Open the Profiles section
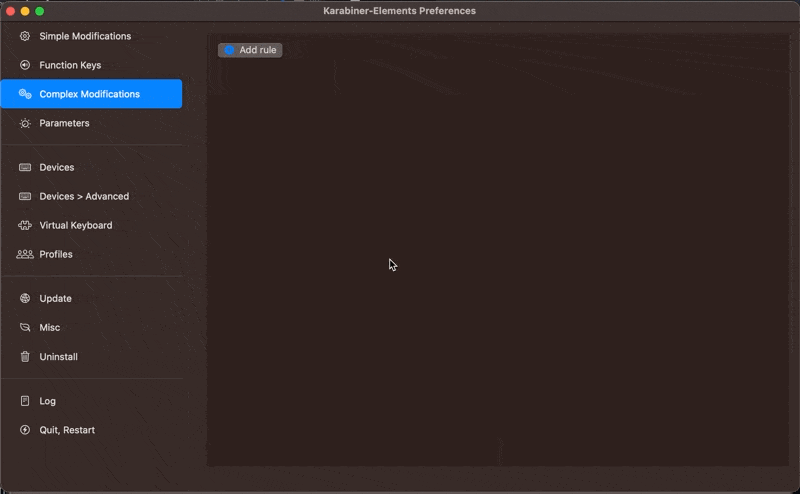 (91, 254)
